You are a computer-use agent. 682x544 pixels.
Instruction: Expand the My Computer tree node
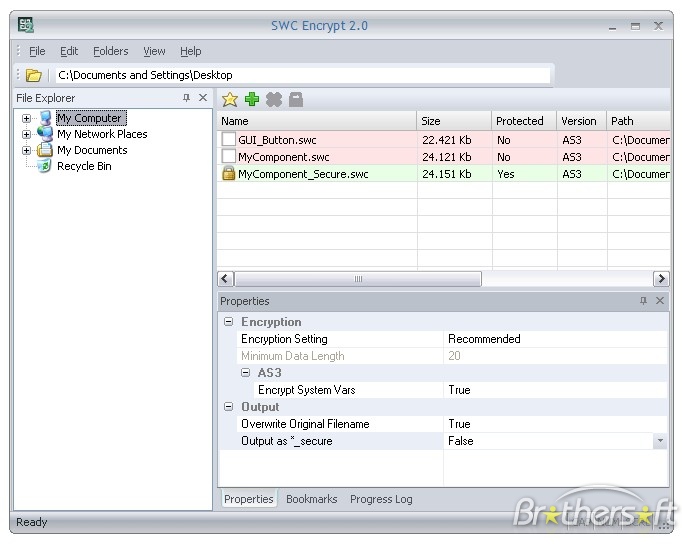[x=26, y=118]
